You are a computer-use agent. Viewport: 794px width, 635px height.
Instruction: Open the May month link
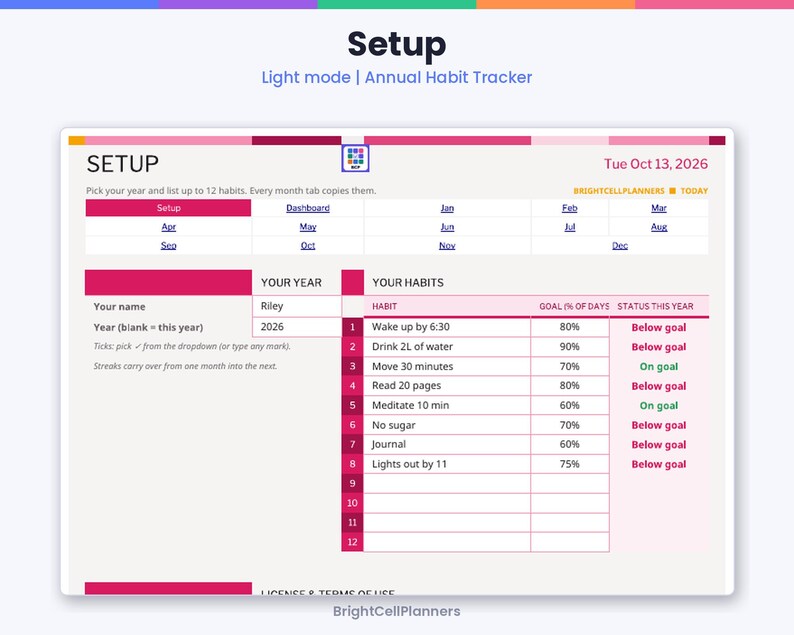click(x=308, y=227)
